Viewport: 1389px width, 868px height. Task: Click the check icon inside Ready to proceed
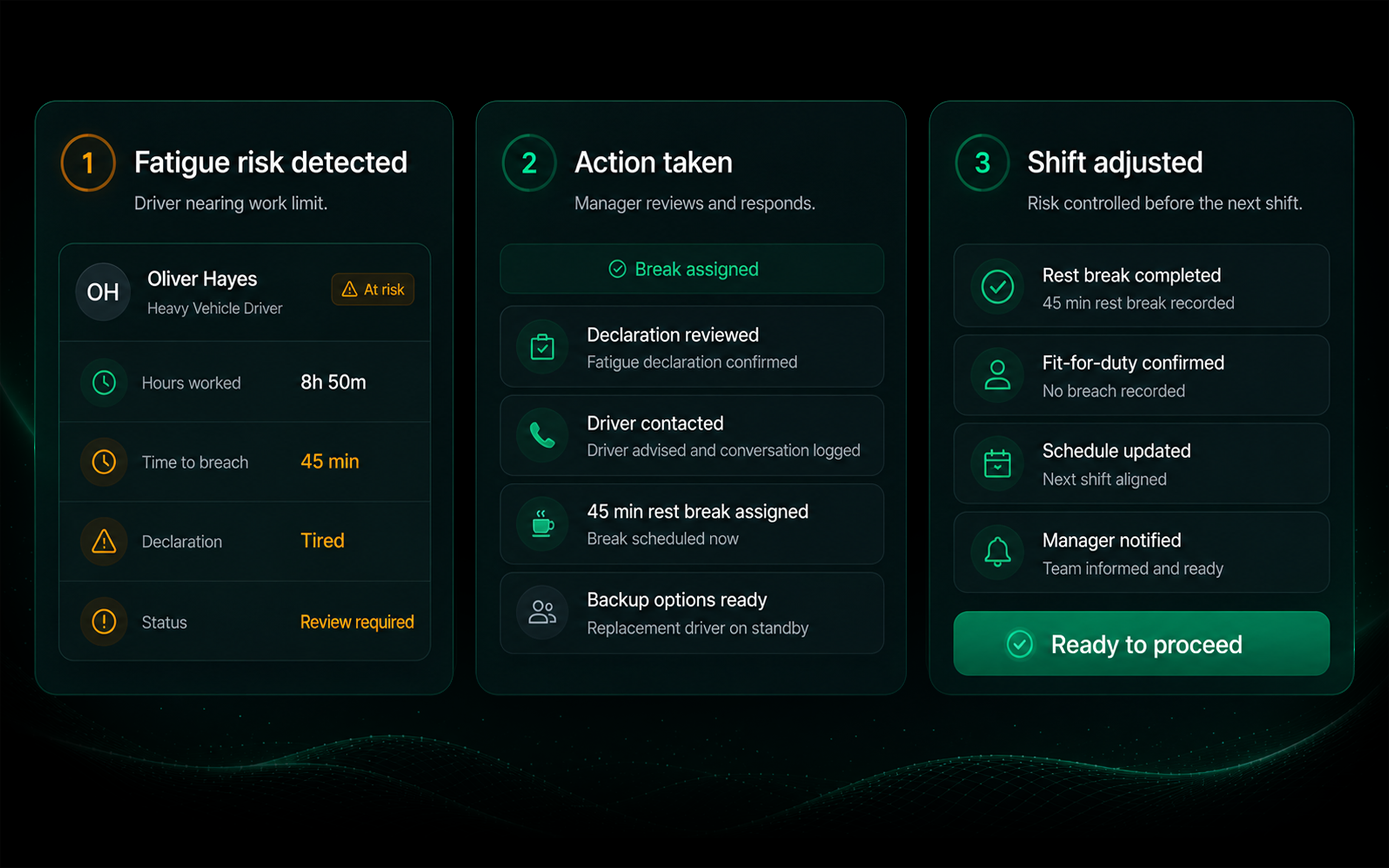pos(1019,644)
